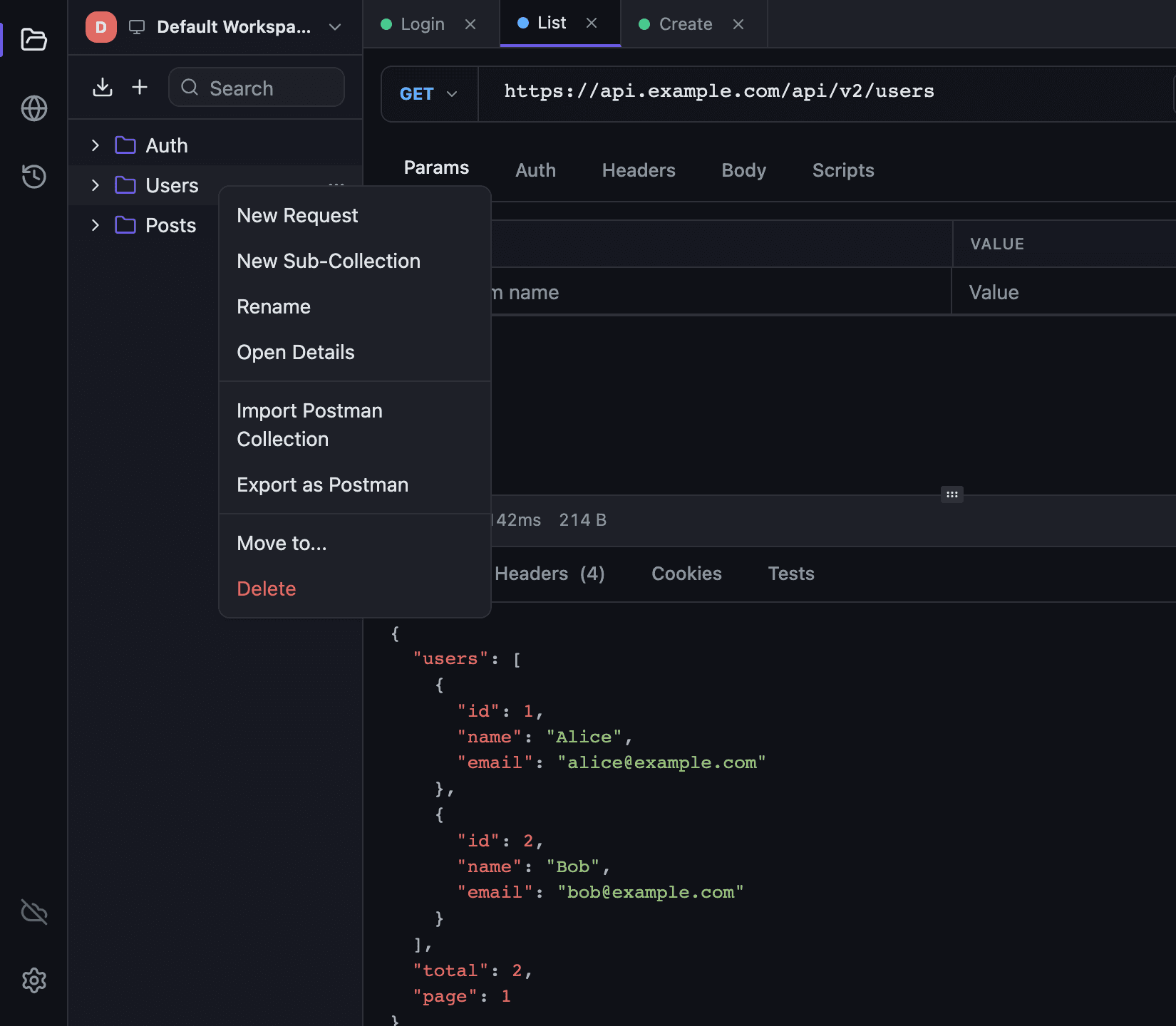Click the Posts folder icon
Image resolution: width=1176 pixels, height=1026 pixels.
pos(125,225)
